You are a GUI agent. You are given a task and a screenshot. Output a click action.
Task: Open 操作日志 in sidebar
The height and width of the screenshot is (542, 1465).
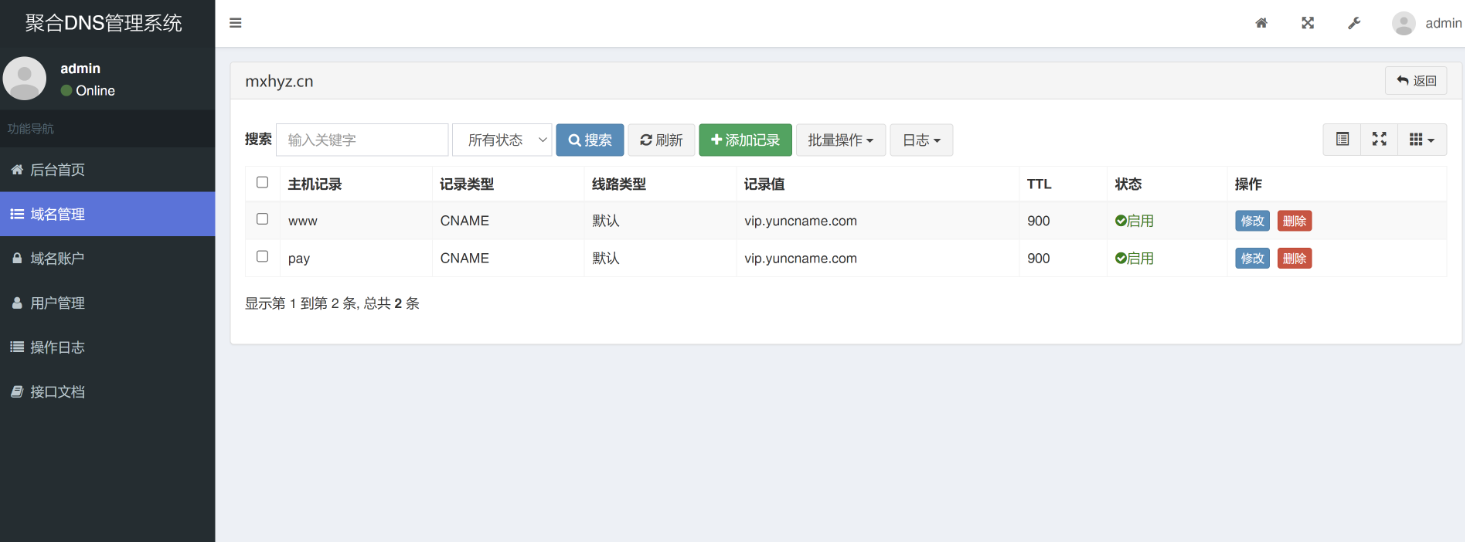pos(107,347)
